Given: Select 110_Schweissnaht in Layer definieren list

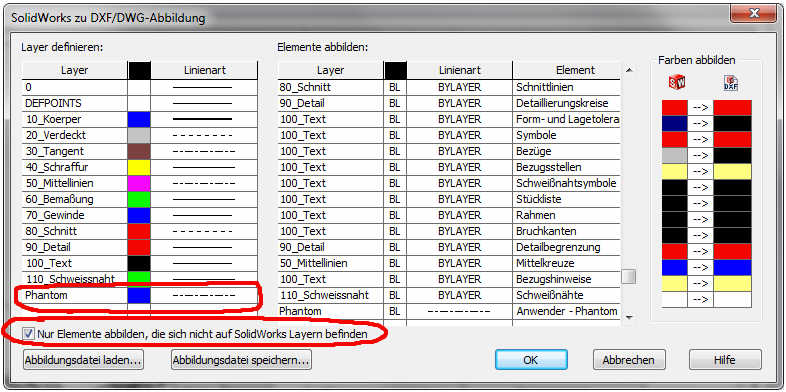Looking at the screenshot, I should pyautogui.click(x=74, y=279).
